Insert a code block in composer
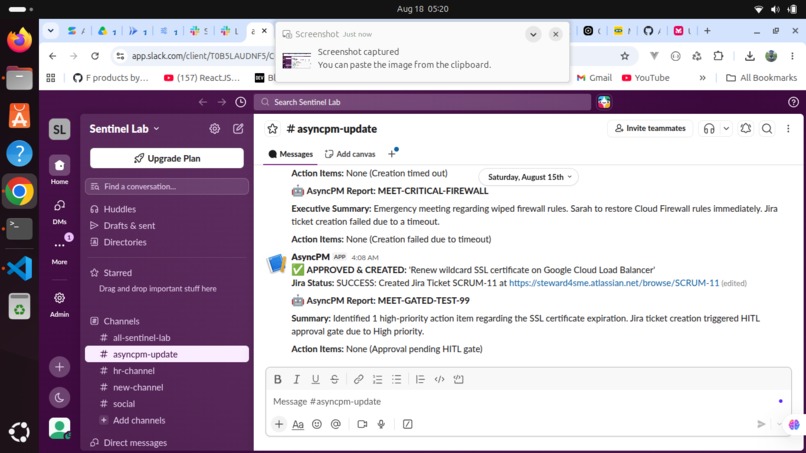806x453 pixels. click(x=459, y=379)
